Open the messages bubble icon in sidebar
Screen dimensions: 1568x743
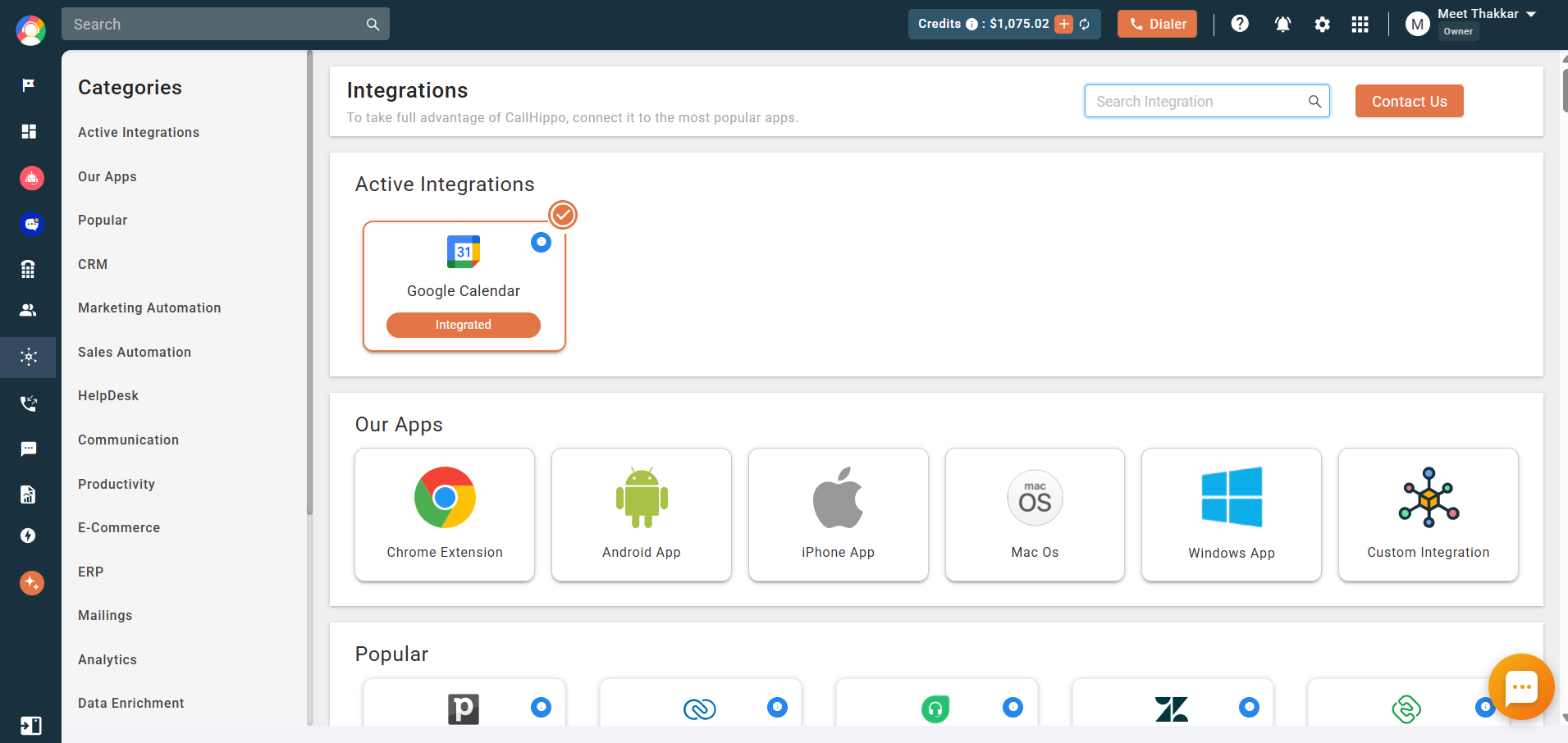click(x=29, y=449)
